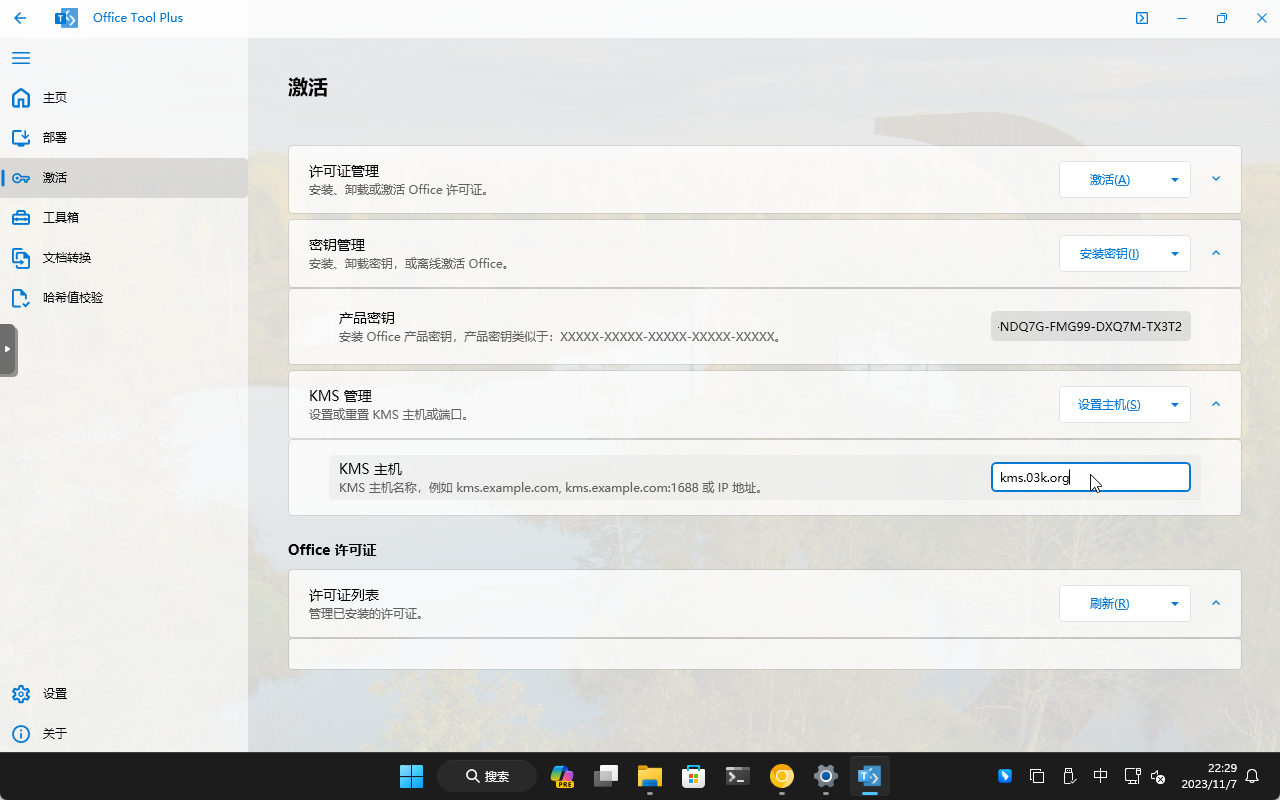Open dropdown arrow beside 刷新(R)
The image size is (1280, 800).
1174,604
